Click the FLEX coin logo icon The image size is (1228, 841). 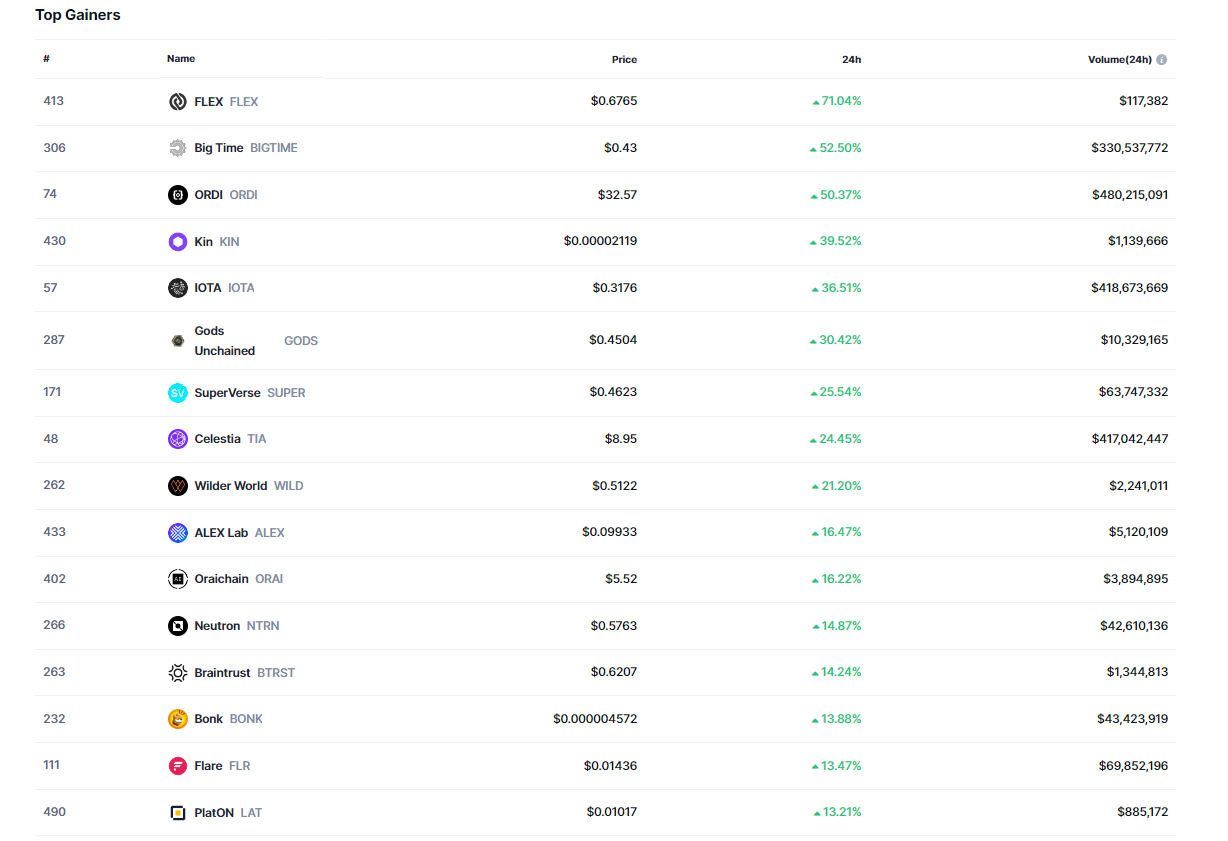pyautogui.click(x=178, y=102)
